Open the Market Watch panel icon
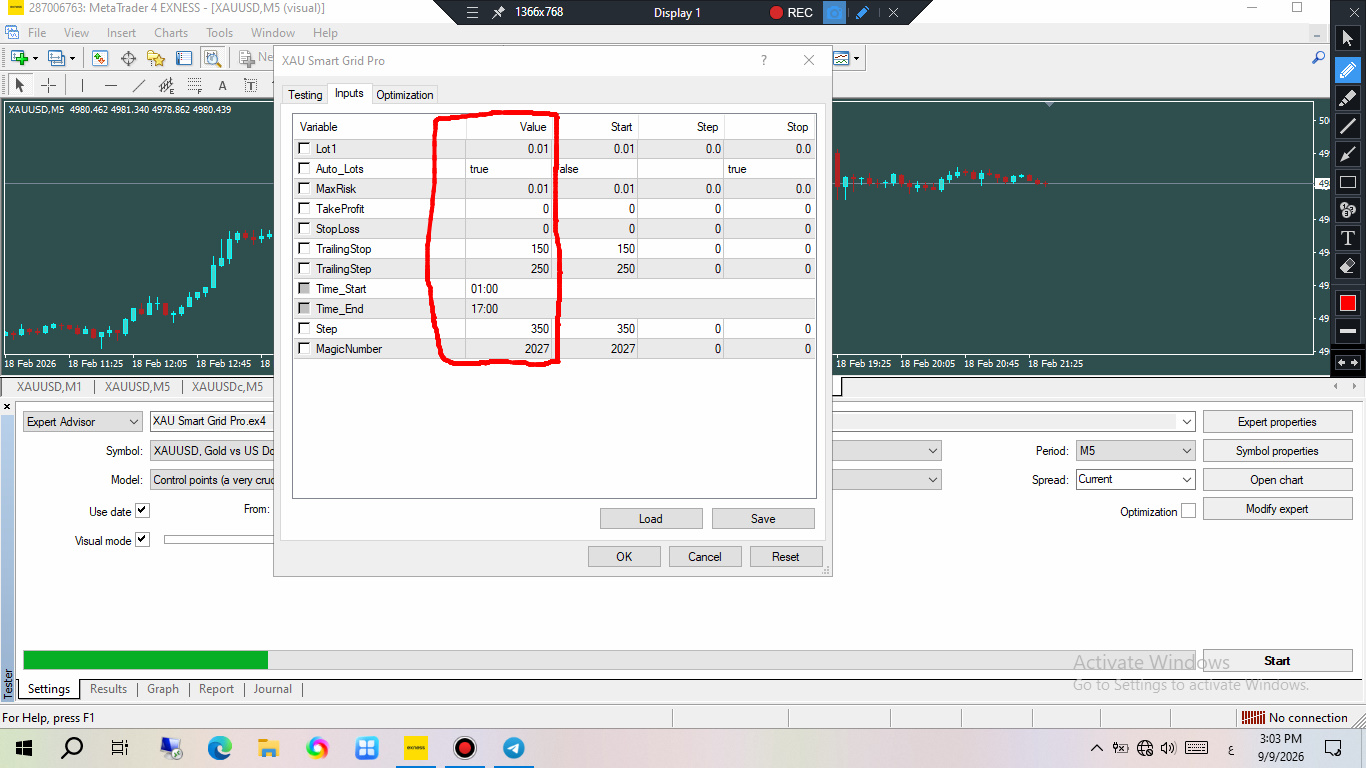 pos(100,58)
